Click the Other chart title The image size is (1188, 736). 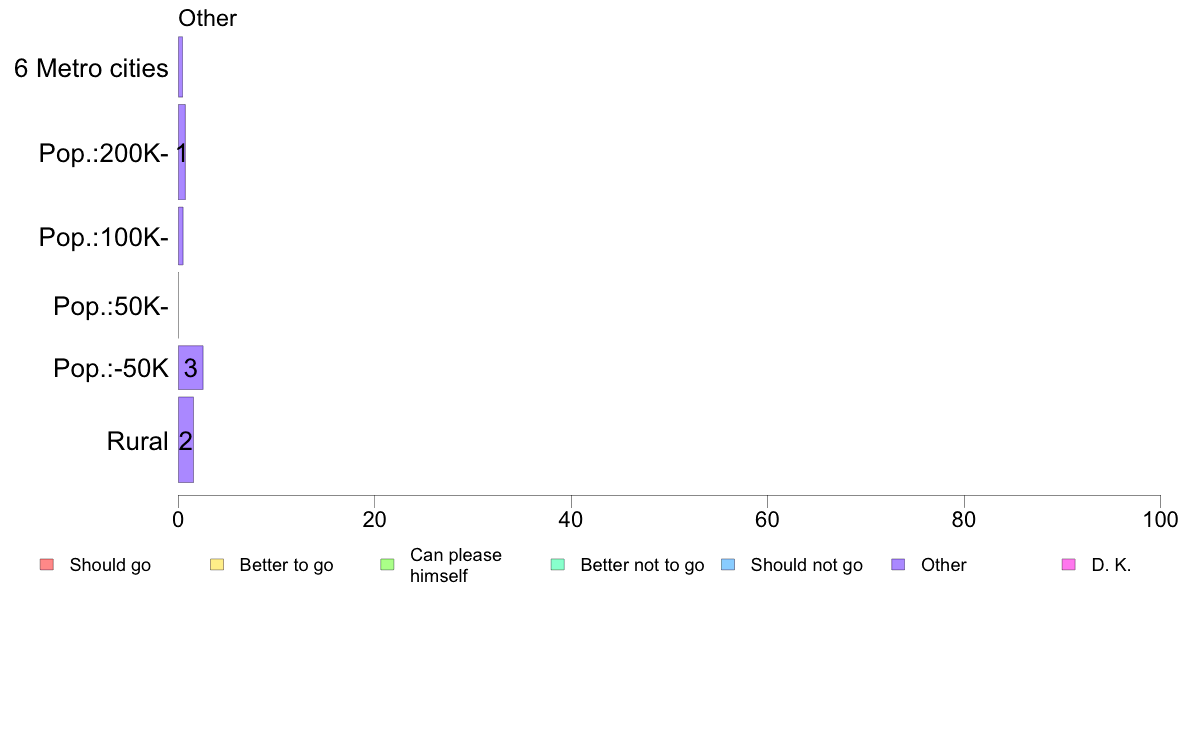tap(207, 18)
